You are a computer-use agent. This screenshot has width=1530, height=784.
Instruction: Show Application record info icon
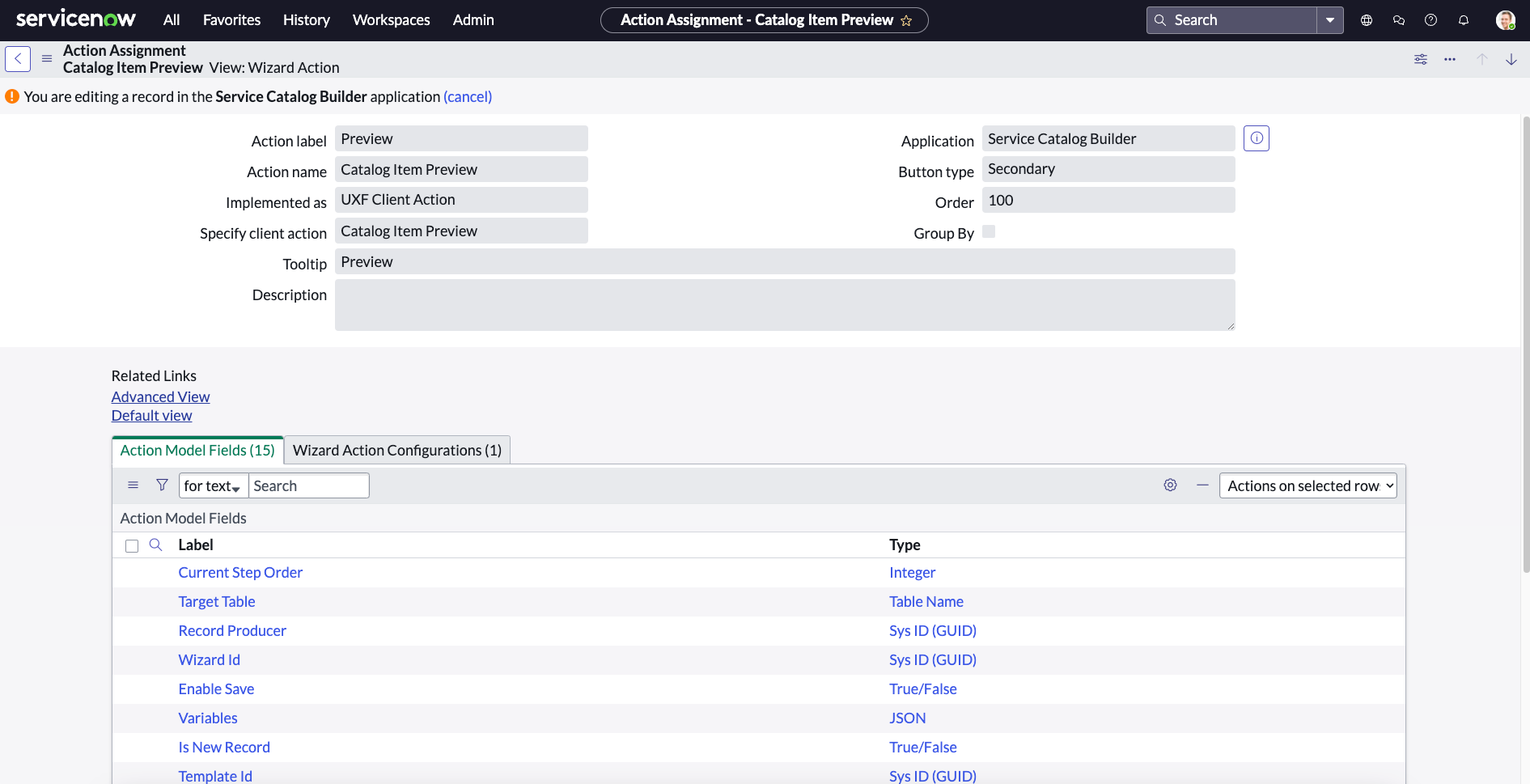1257,138
